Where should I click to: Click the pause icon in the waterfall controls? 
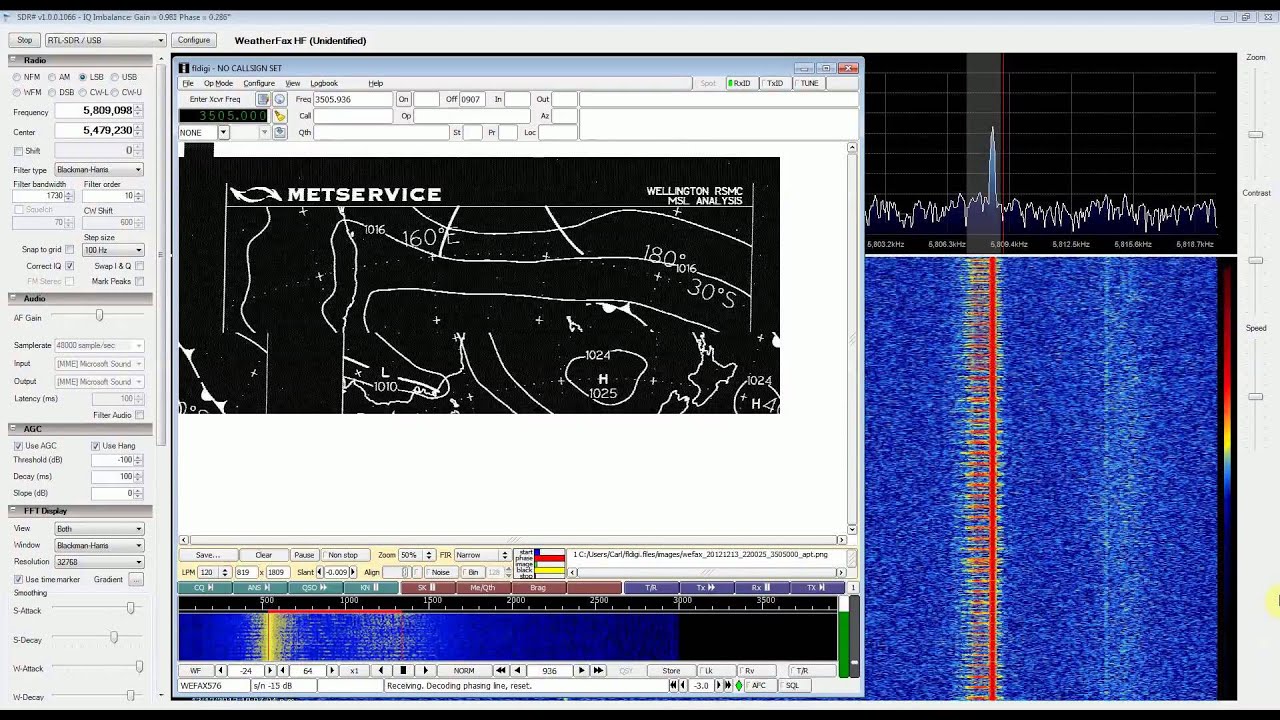[x=403, y=671]
